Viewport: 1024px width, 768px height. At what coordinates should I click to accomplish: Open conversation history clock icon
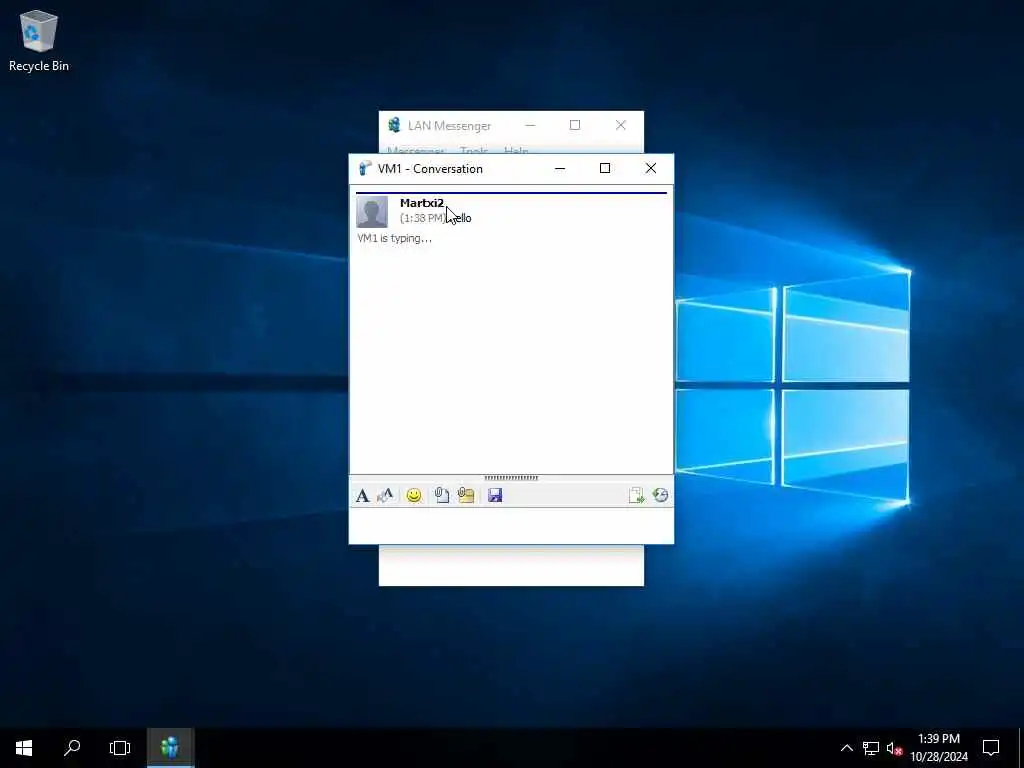[660, 496]
